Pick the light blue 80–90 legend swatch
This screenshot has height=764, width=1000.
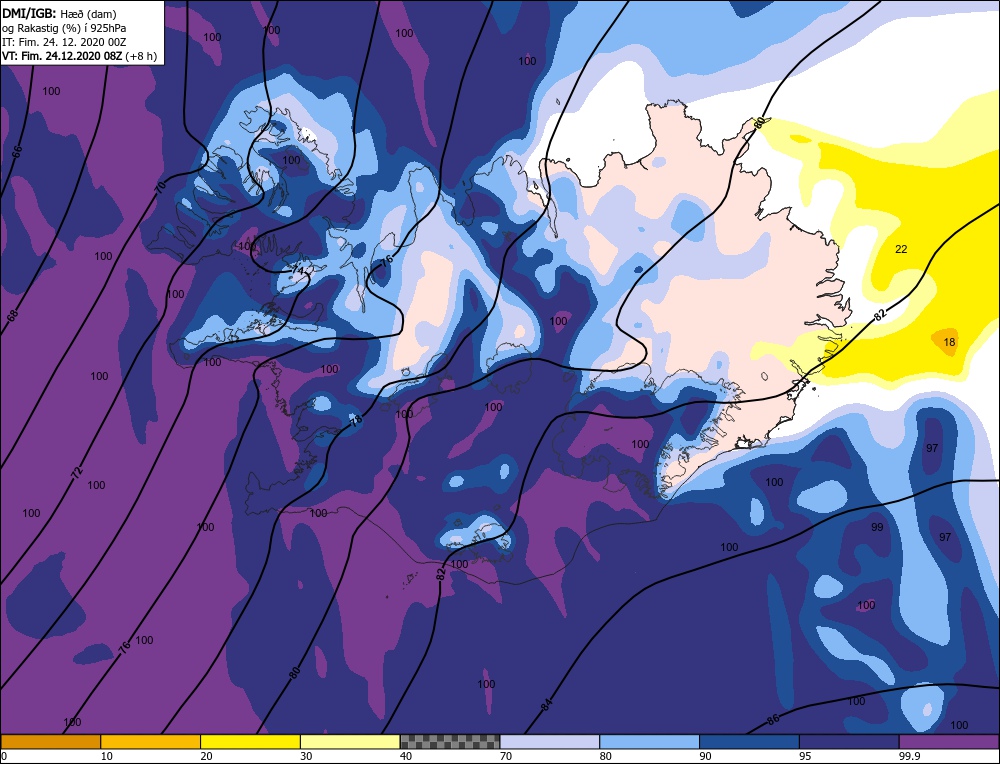click(x=649, y=741)
